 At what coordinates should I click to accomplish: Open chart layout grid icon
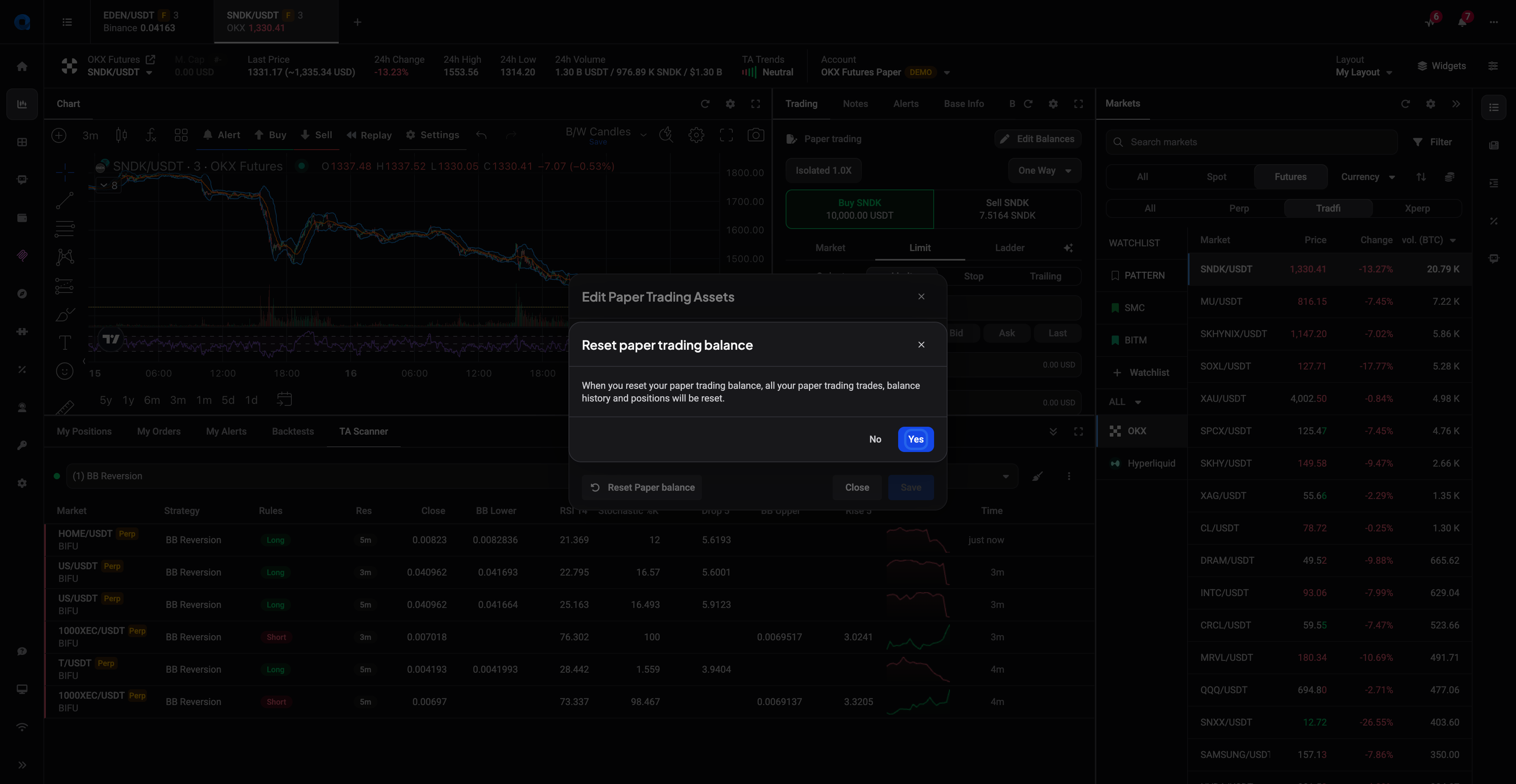click(181, 135)
